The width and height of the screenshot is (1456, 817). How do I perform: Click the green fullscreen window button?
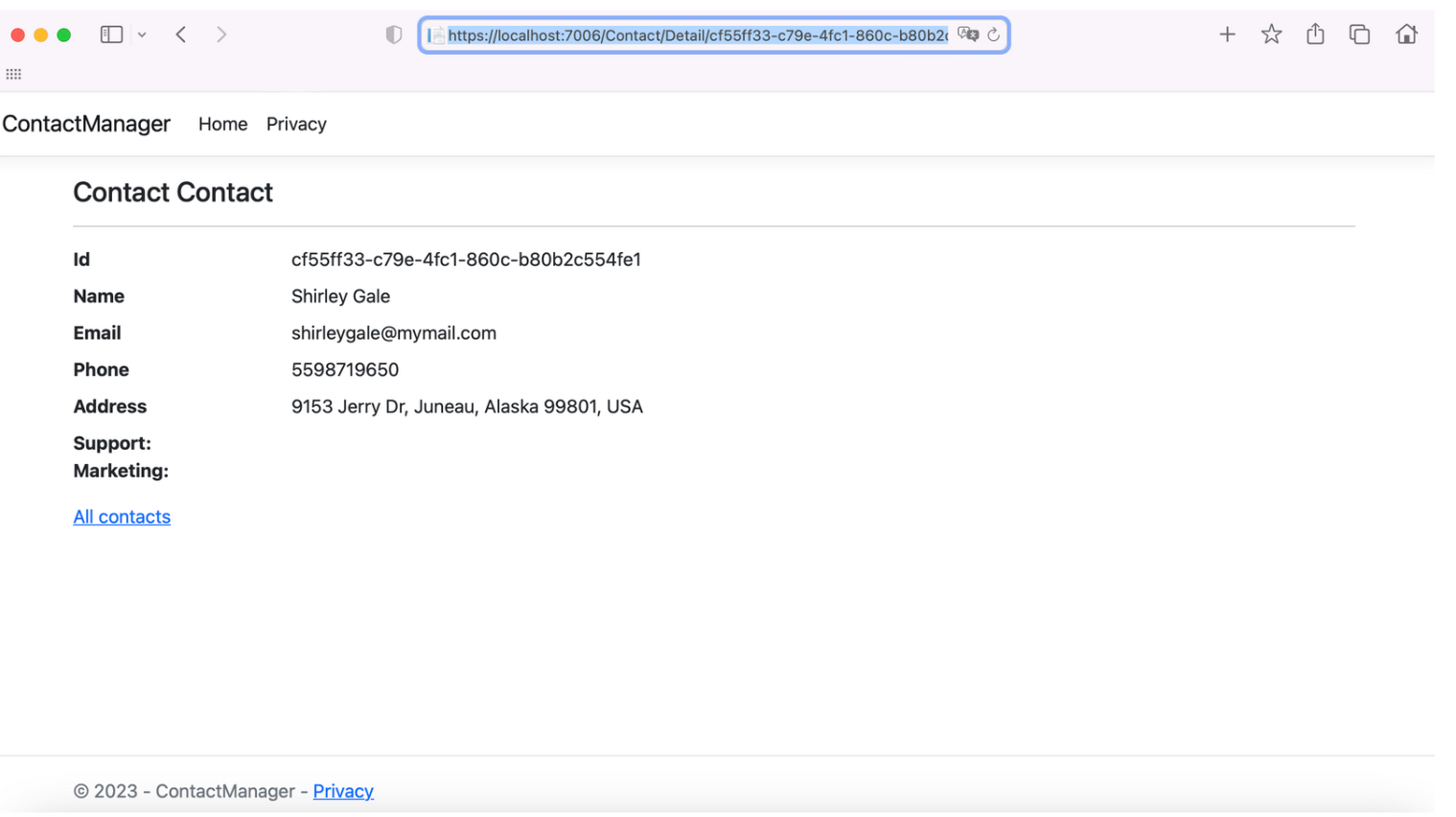coord(64,35)
